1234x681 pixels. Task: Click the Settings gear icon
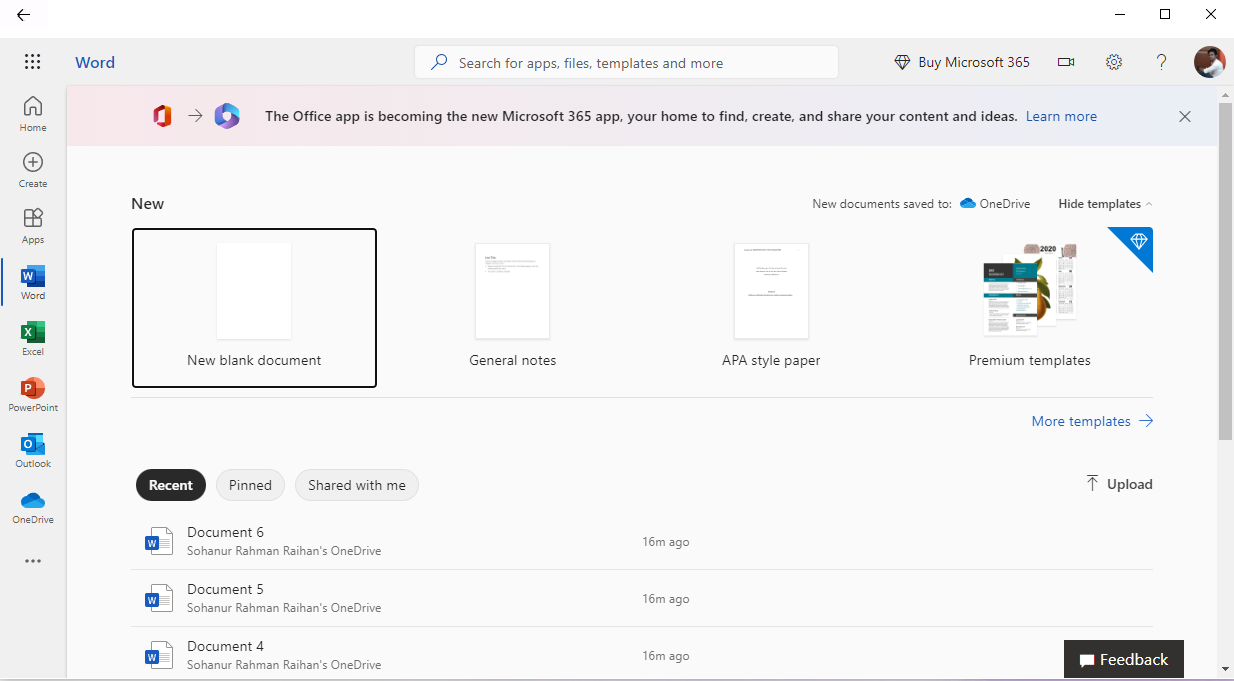tap(1114, 62)
